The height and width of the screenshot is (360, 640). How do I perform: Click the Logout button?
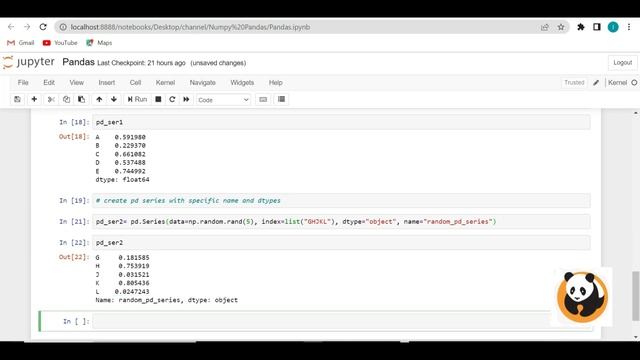coord(622,62)
